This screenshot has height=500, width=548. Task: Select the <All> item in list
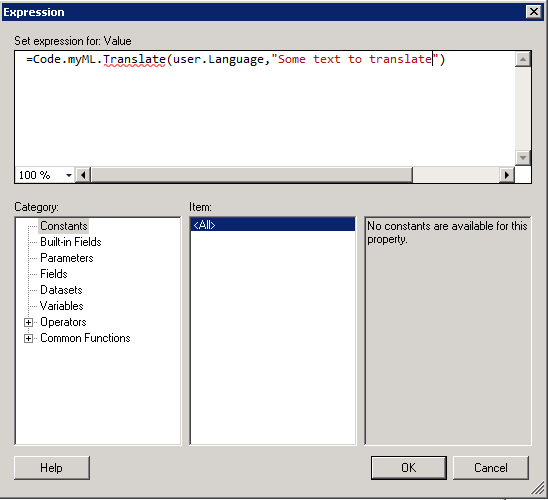(273, 225)
